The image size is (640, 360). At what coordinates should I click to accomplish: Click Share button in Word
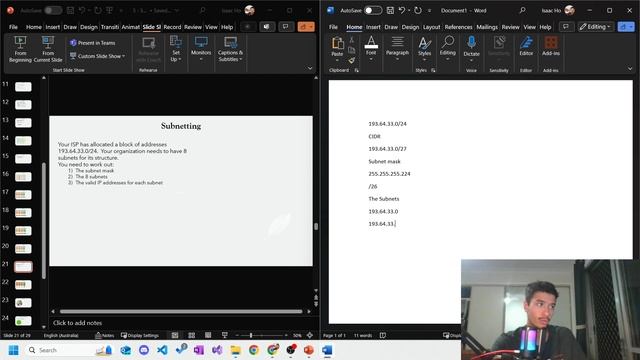tap(626, 27)
